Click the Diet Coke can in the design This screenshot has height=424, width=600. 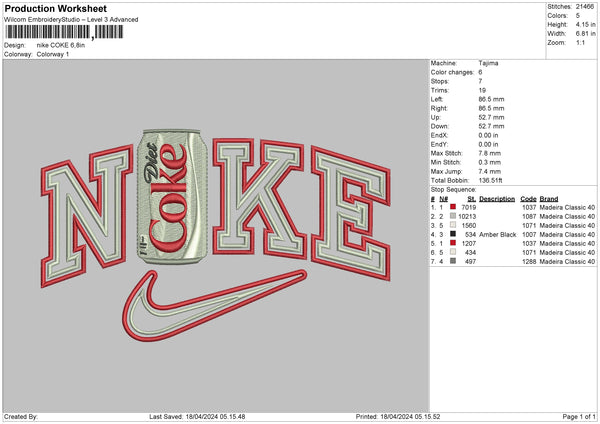pos(173,197)
